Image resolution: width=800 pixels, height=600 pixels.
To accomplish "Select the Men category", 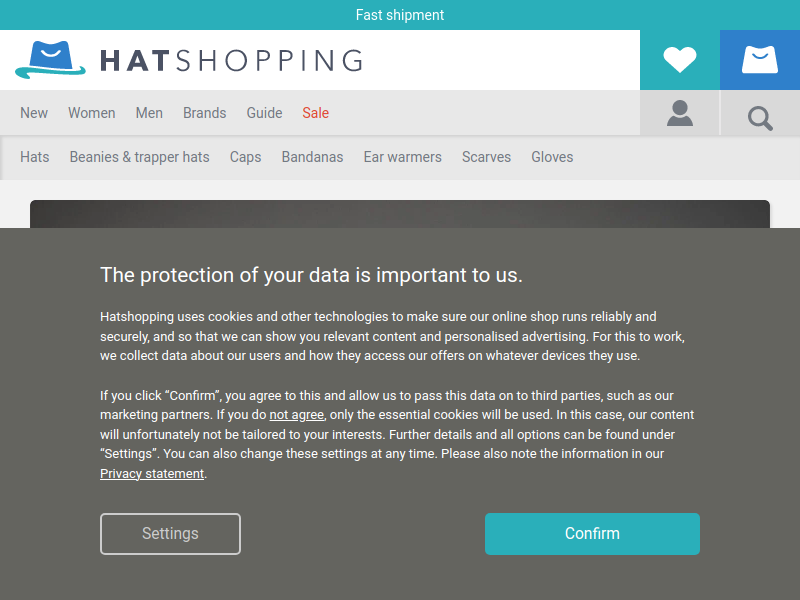I will [x=149, y=113].
